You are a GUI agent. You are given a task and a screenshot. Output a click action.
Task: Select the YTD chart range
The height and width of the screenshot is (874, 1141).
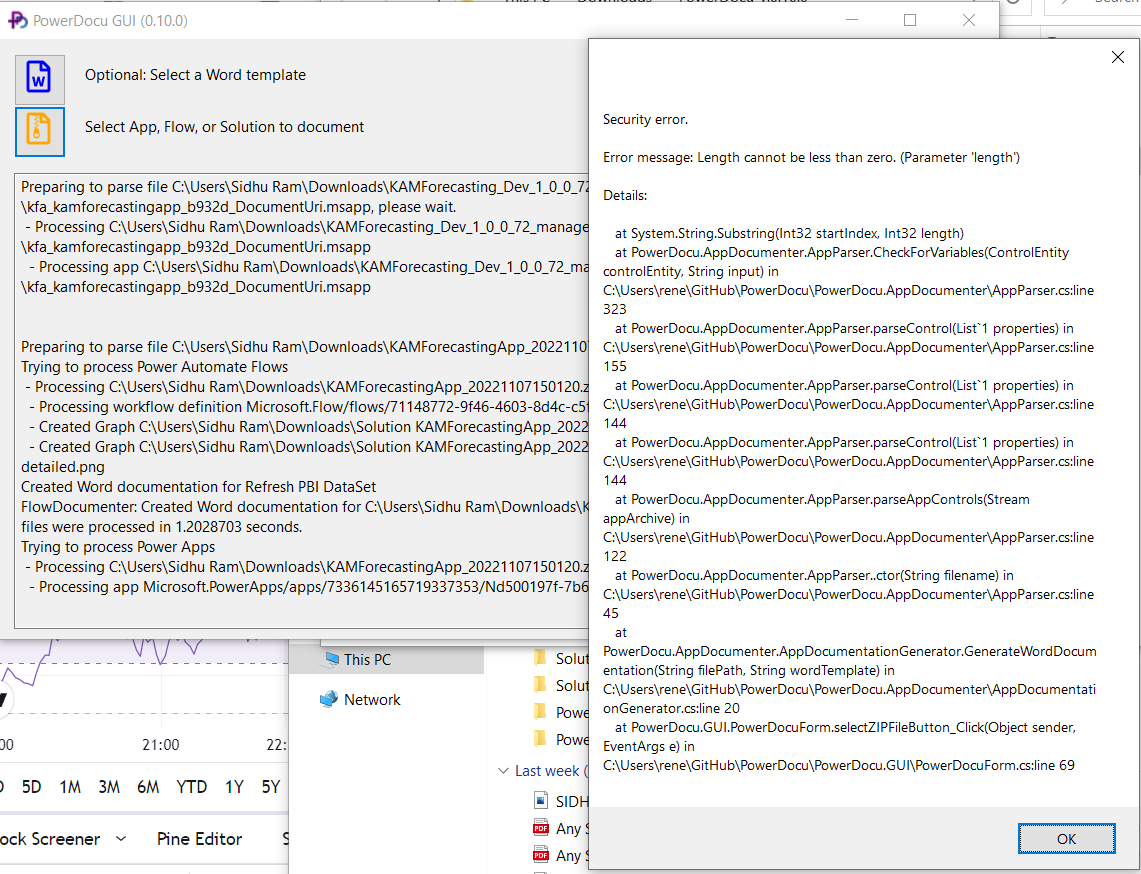pos(191,787)
